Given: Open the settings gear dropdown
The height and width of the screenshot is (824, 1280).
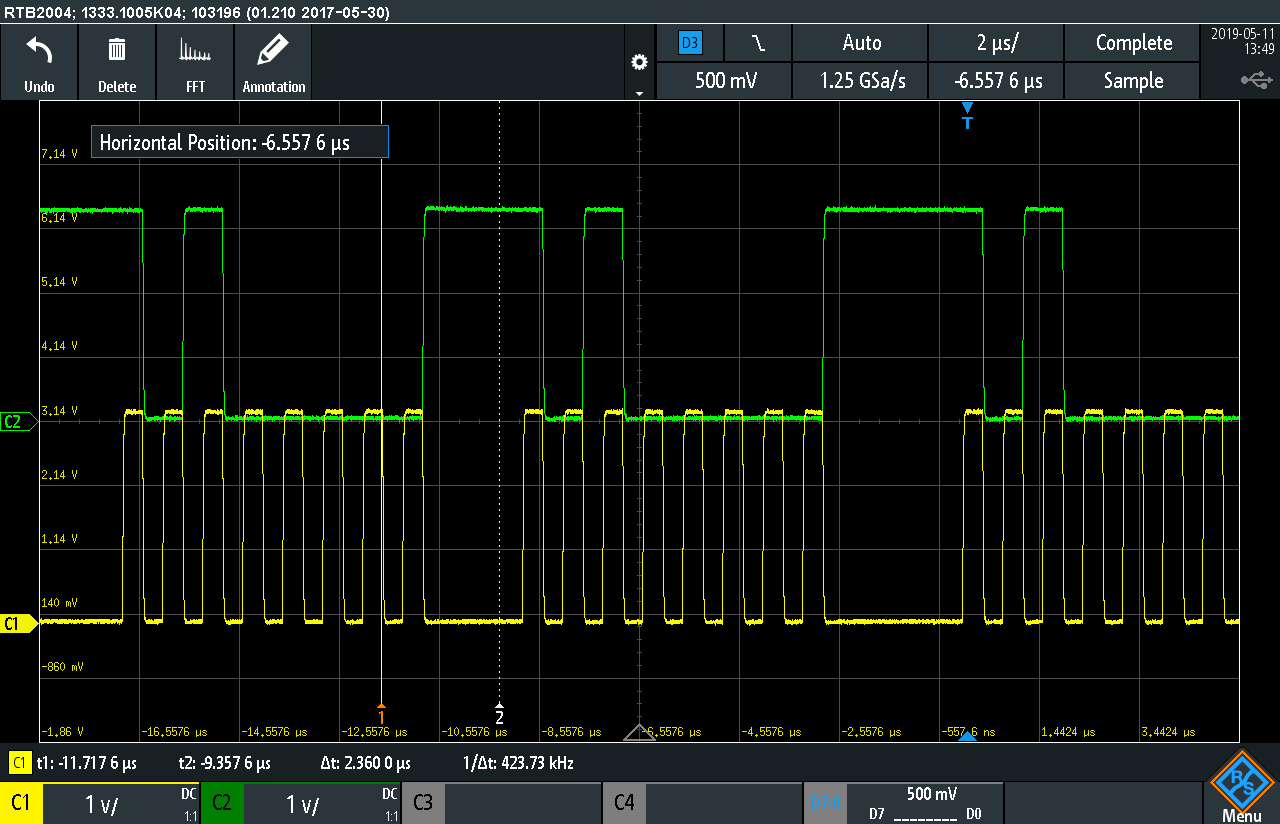Looking at the screenshot, I should 640,63.
